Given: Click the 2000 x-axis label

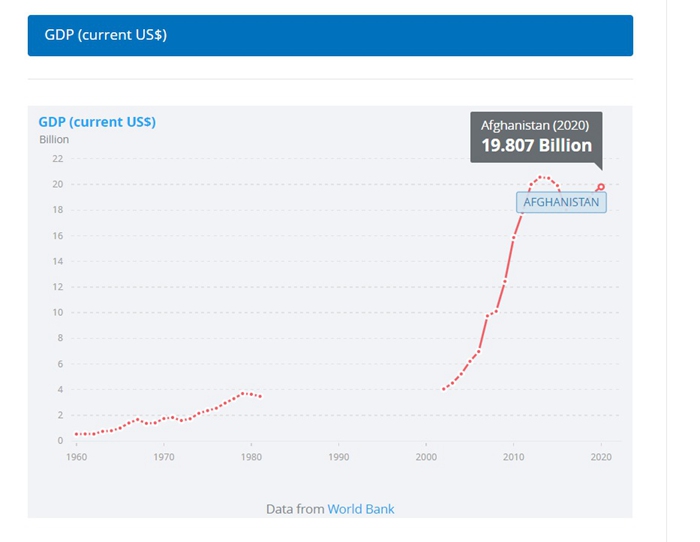Looking at the screenshot, I should click(x=426, y=457).
